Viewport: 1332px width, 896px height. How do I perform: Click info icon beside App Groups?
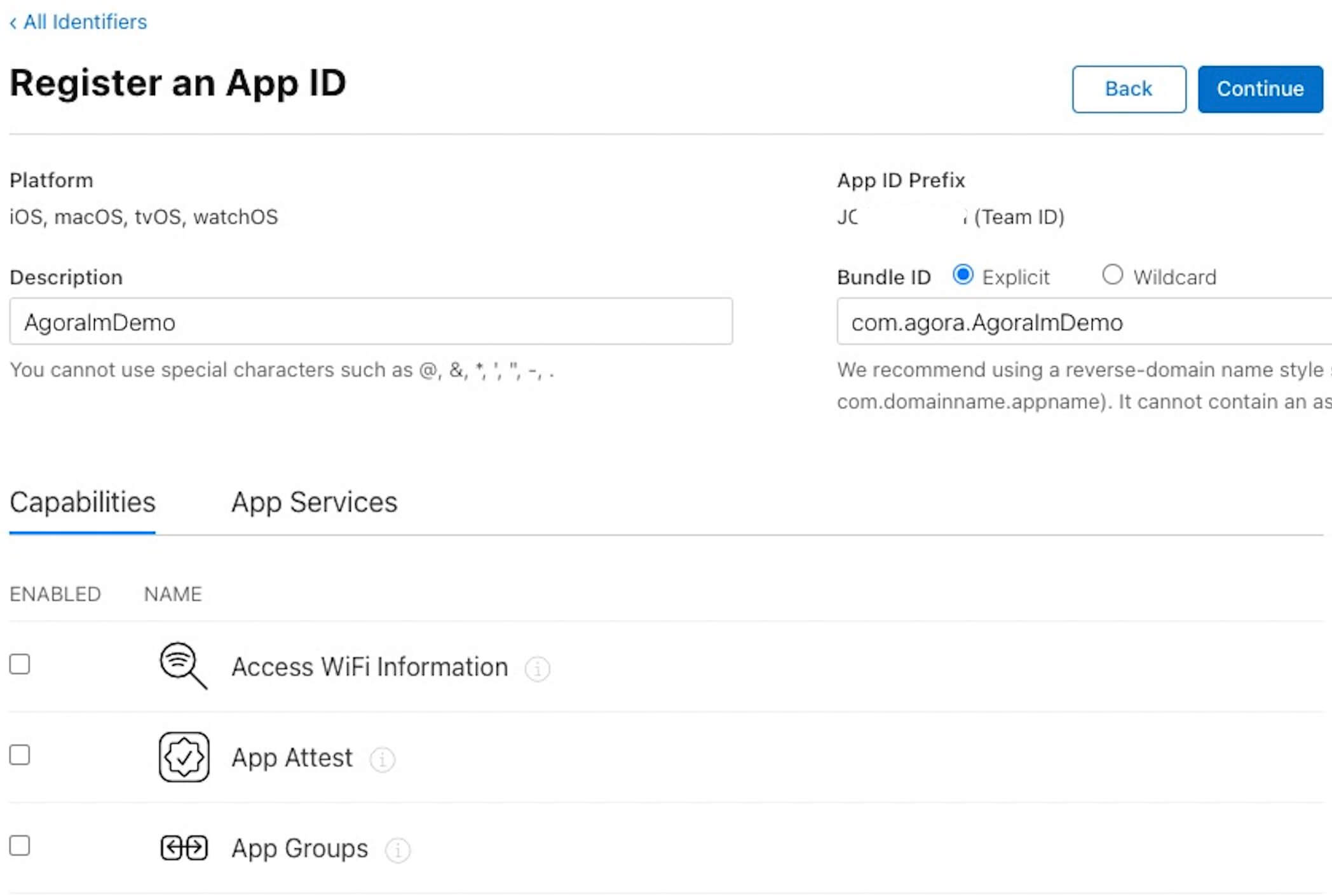pos(398,850)
